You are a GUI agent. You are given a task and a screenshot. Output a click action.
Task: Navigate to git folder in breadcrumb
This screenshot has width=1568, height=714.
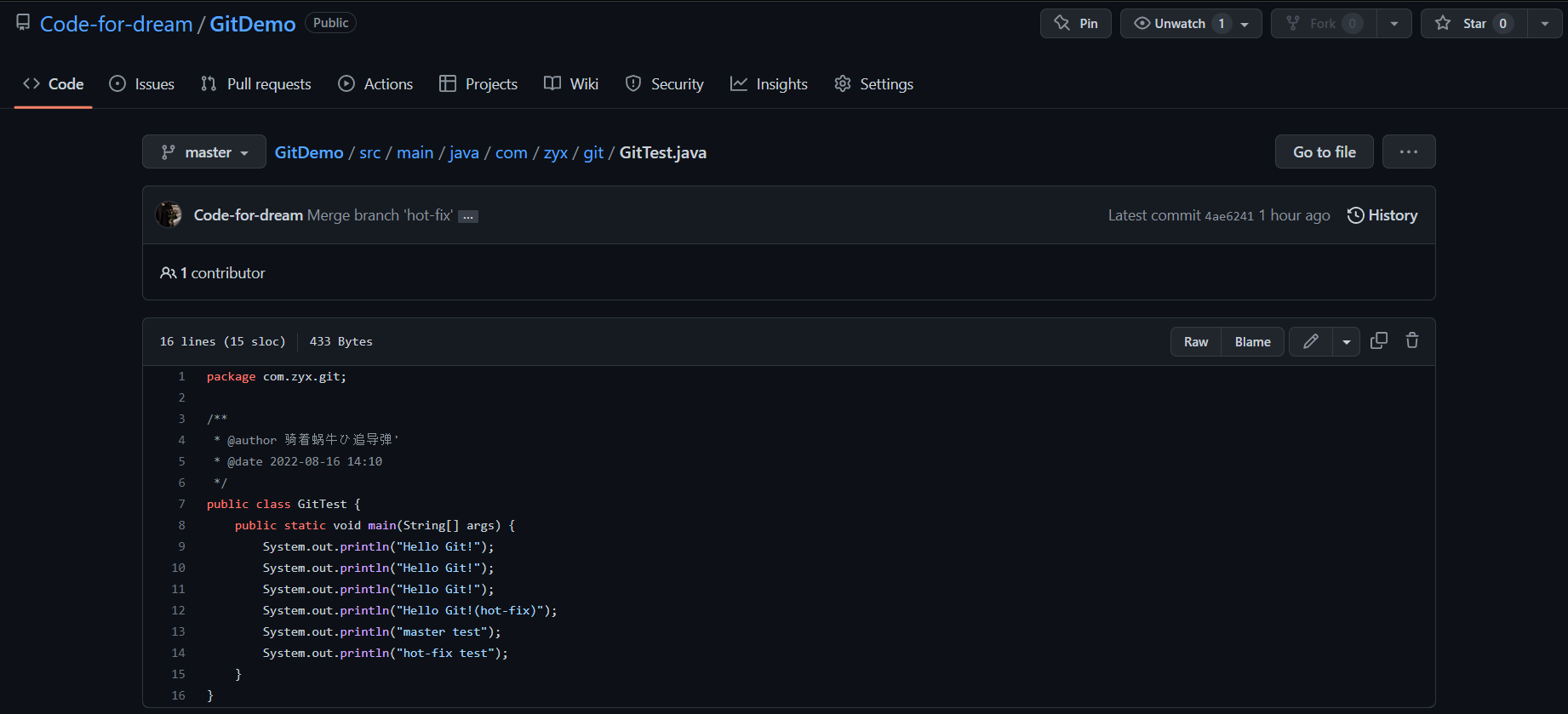[x=593, y=152]
